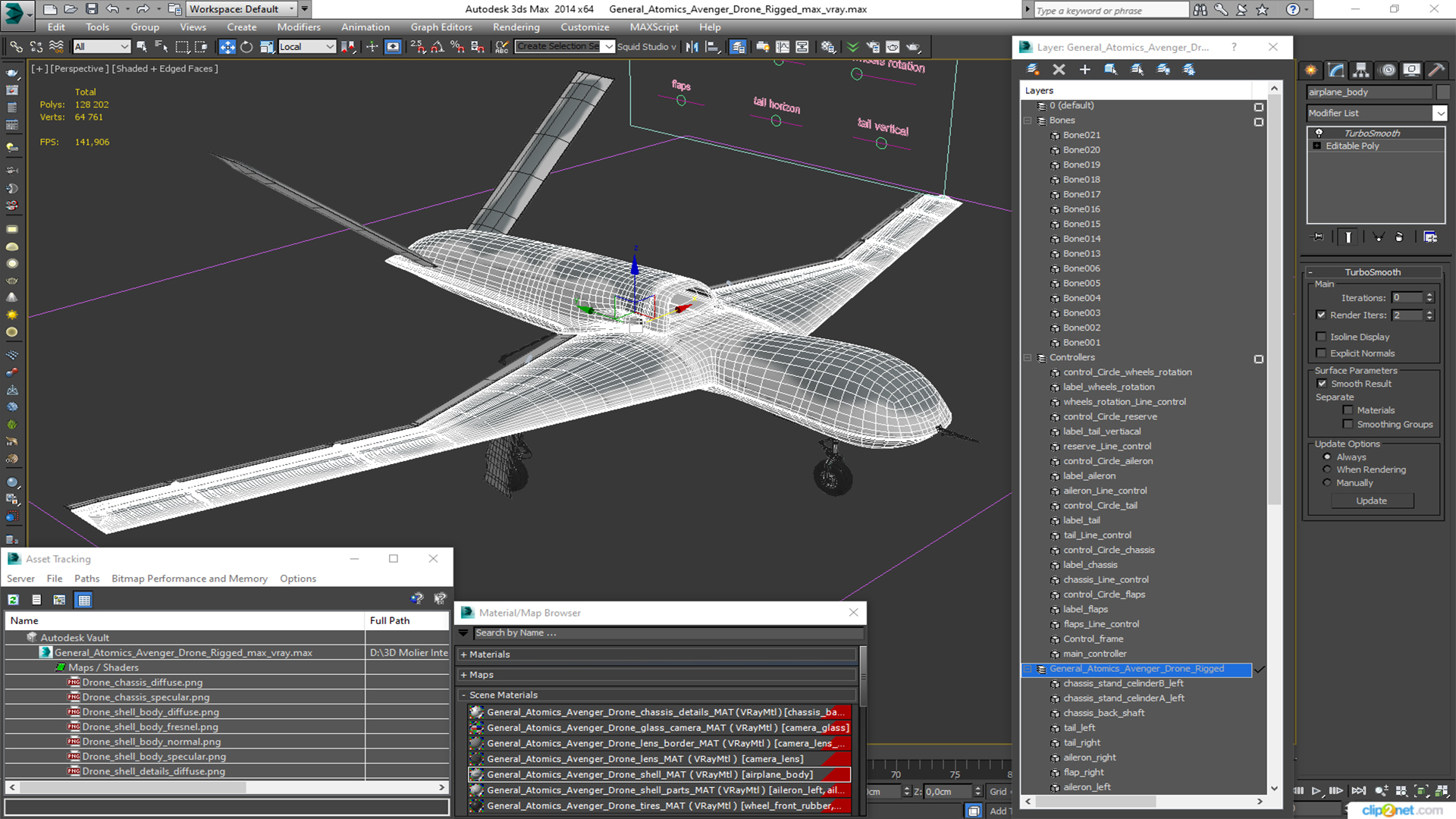Click the Render Production teapot icon
This screenshot has width=1456, height=819.
point(913,47)
